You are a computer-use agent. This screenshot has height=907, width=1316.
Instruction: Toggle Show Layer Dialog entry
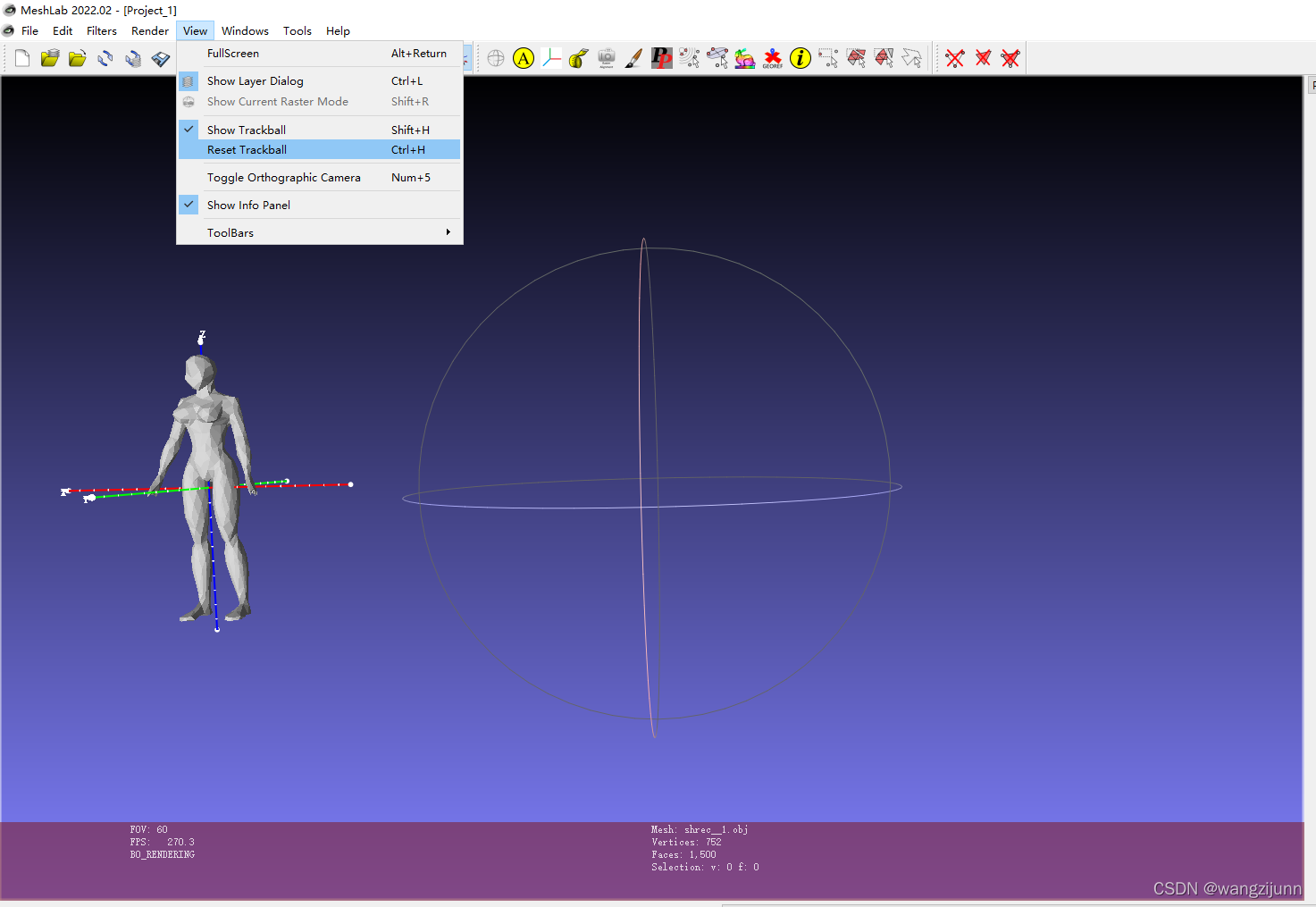[x=319, y=80]
